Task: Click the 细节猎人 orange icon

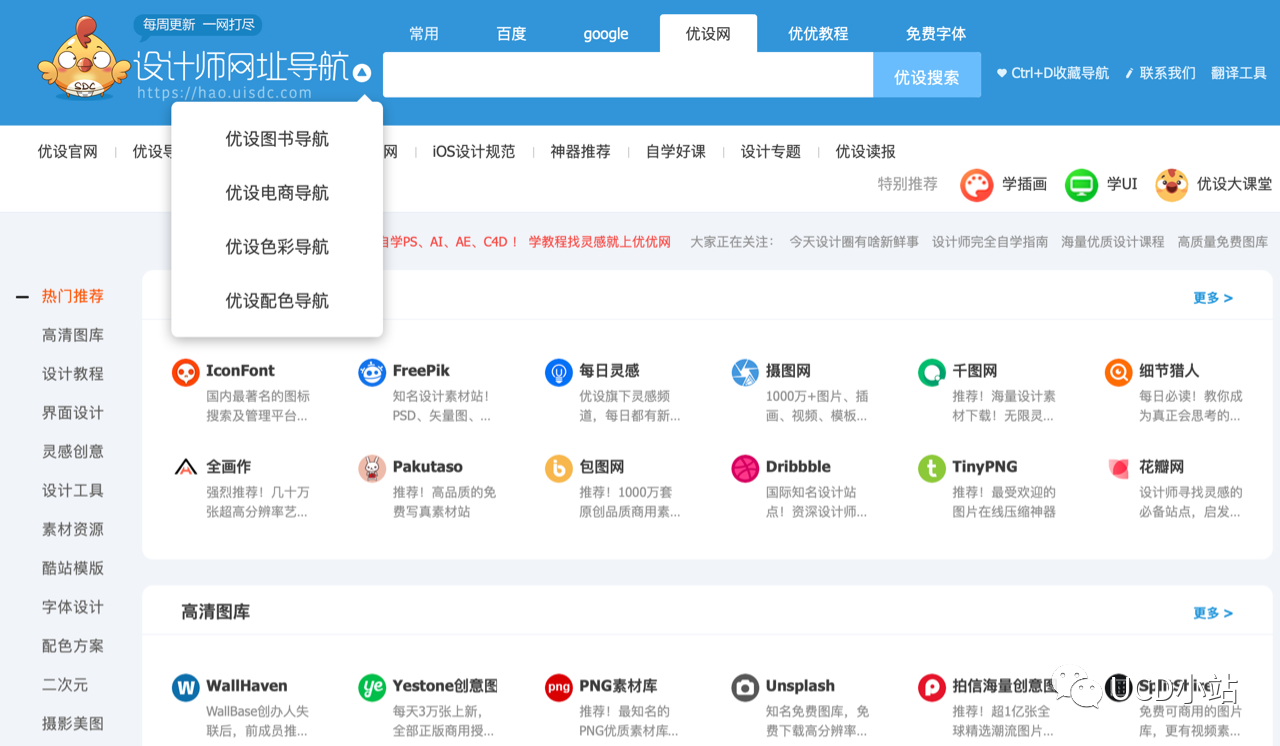Action: coord(1118,373)
